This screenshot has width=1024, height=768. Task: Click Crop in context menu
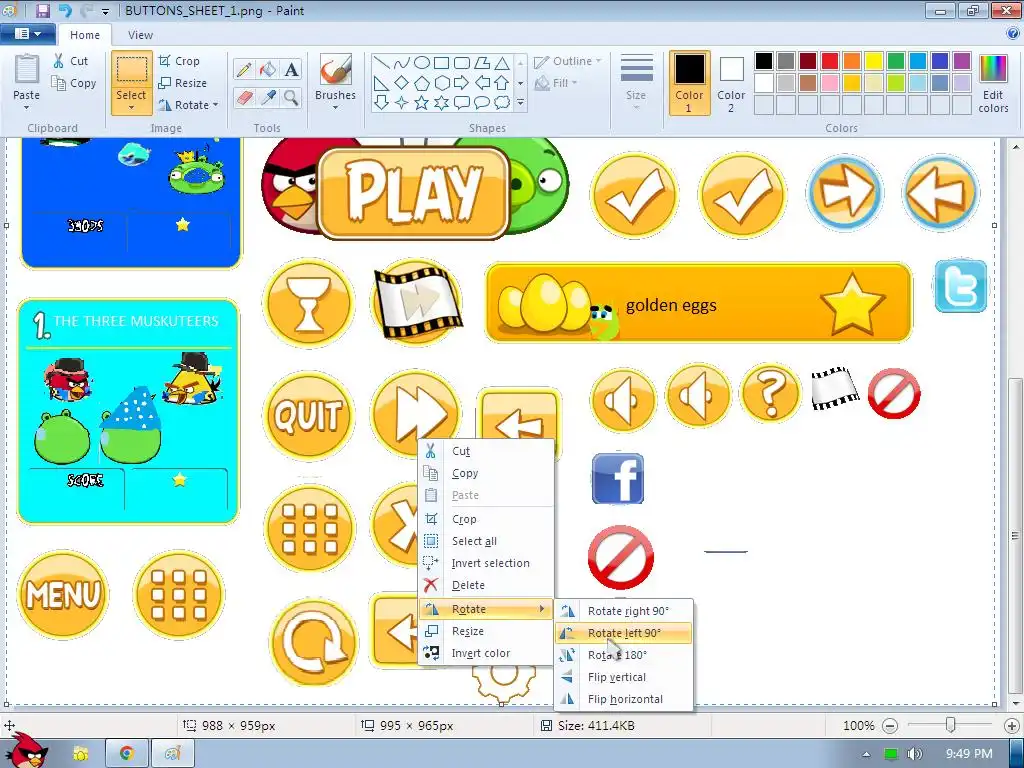tap(486, 519)
